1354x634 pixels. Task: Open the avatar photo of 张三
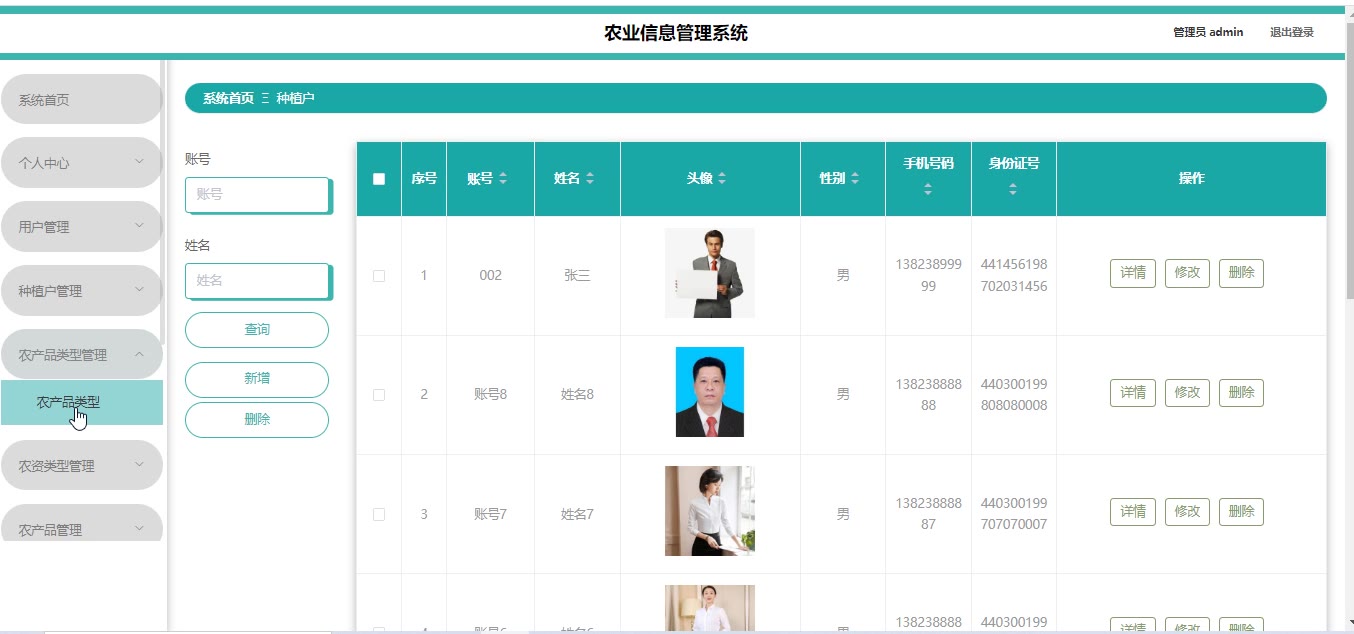[710, 273]
